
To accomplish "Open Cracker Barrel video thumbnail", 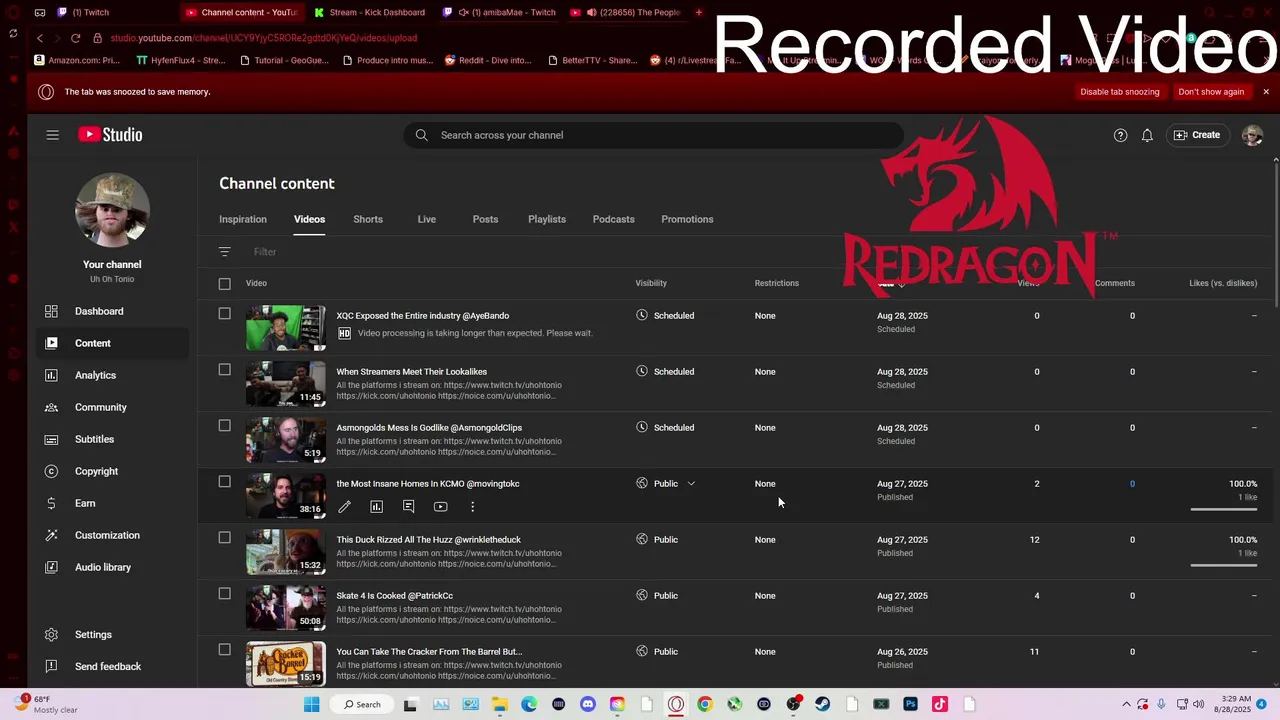I will (286, 664).
